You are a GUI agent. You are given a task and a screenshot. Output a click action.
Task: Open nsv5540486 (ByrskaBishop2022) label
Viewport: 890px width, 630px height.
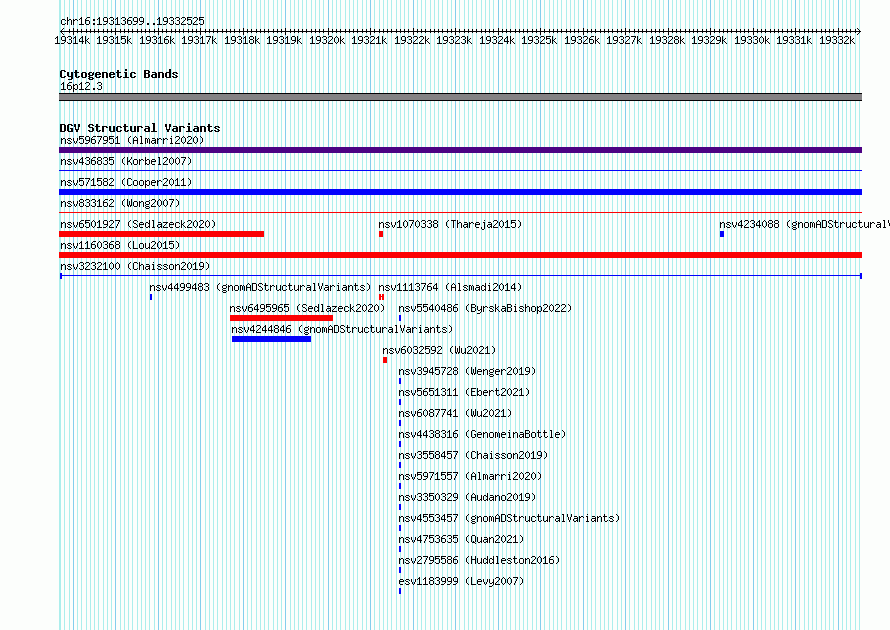pyautogui.click(x=485, y=308)
